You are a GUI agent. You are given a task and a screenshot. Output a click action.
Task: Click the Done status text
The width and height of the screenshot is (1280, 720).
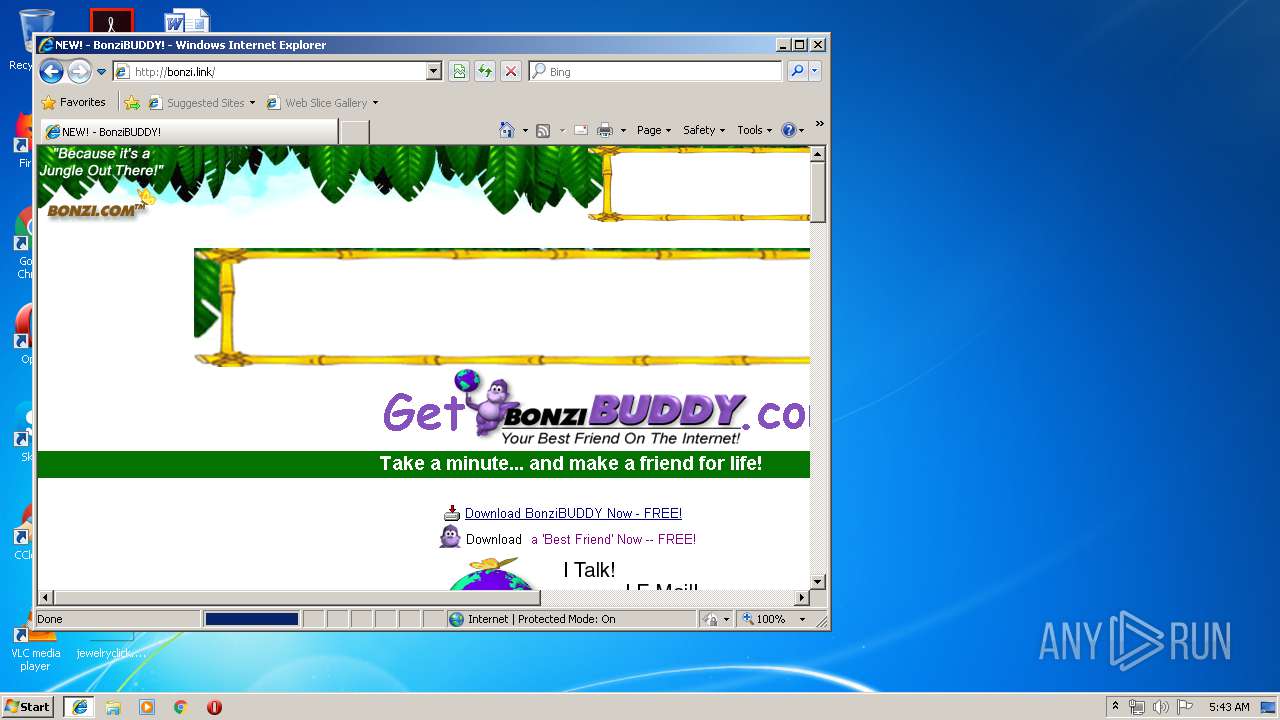click(50, 619)
